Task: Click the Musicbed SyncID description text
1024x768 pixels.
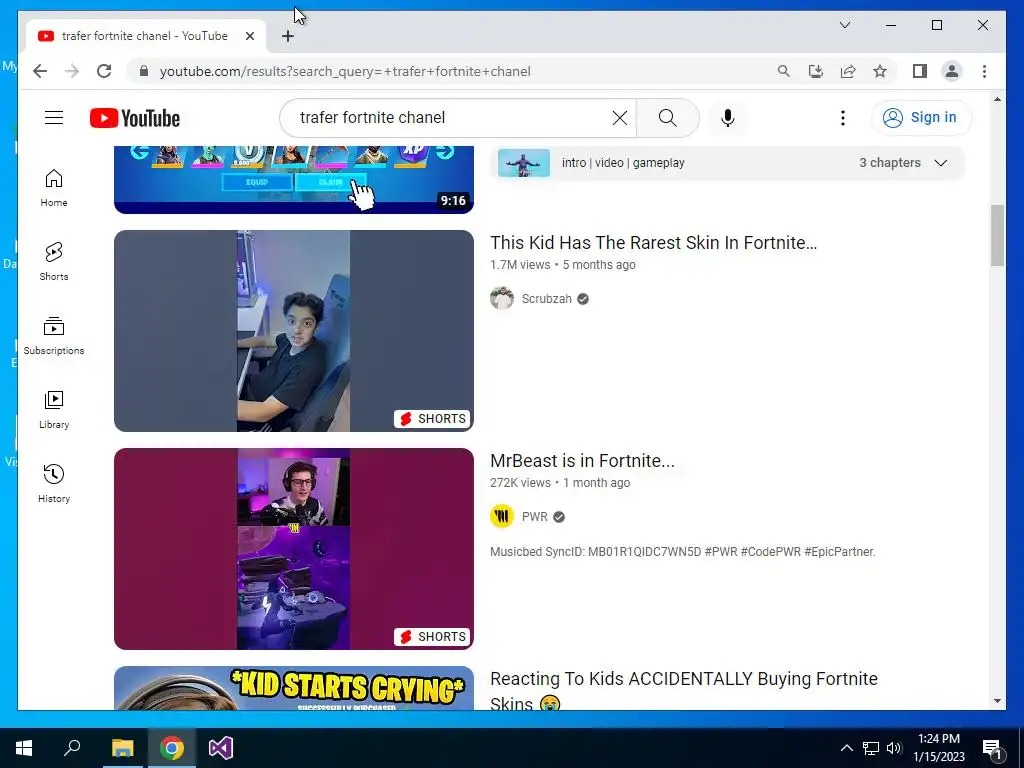Action: coord(682,552)
